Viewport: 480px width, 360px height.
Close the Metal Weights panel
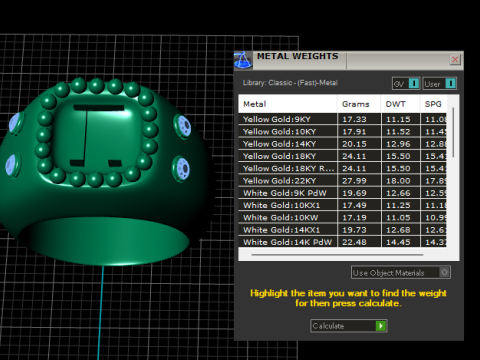point(455,60)
